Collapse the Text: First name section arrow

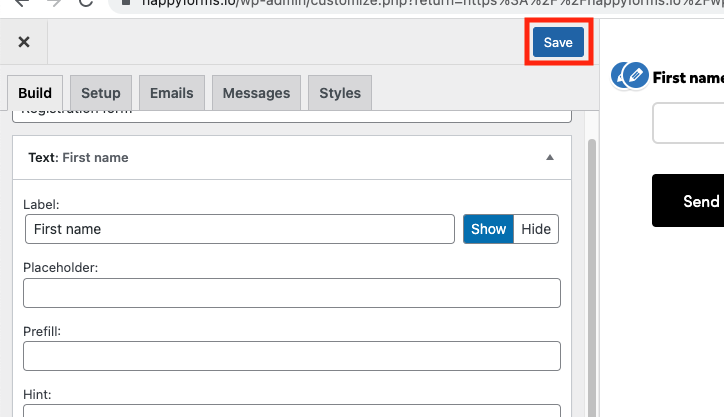coord(549,157)
